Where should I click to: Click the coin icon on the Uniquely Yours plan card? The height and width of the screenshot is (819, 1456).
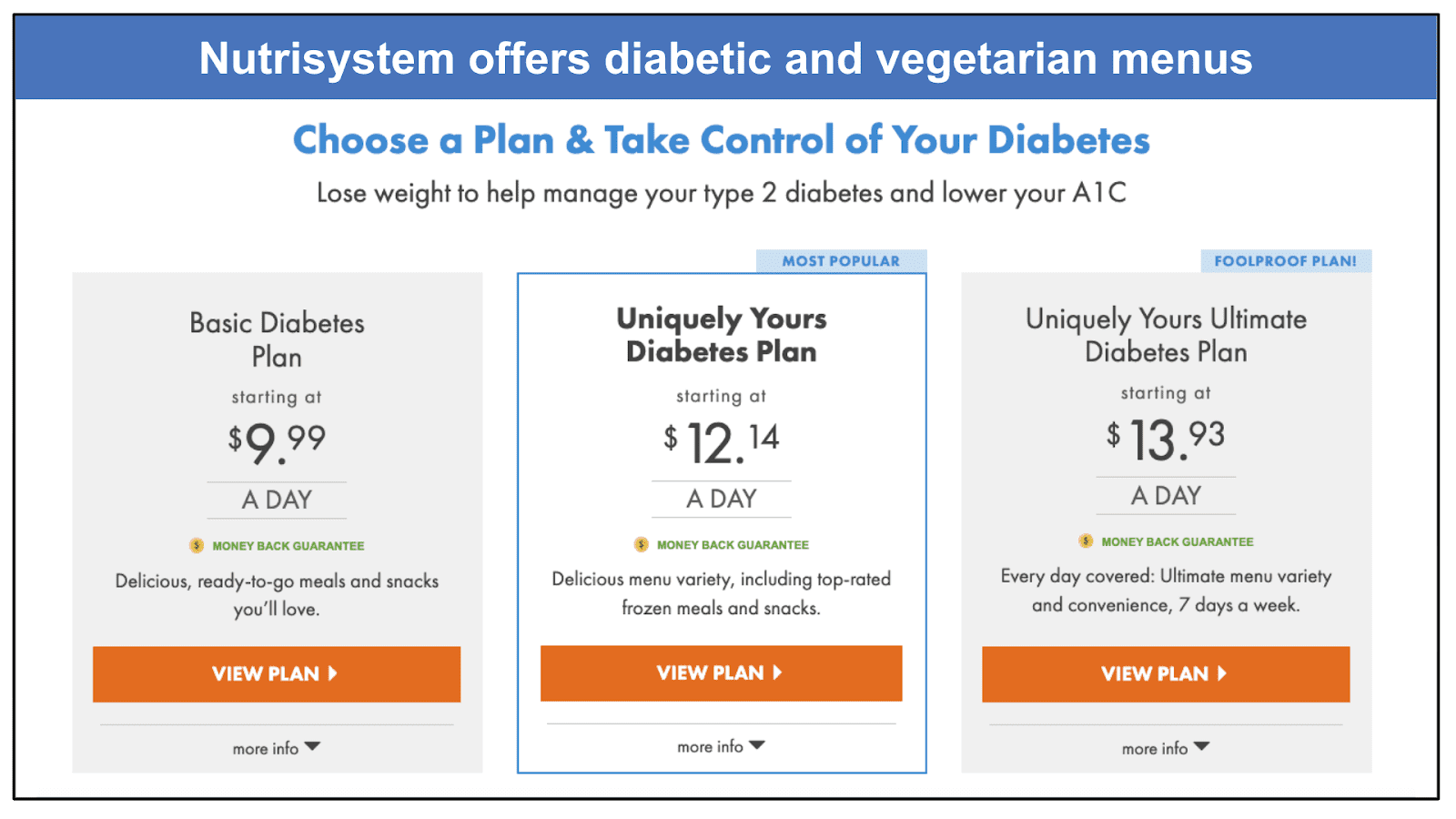click(639, 544)
